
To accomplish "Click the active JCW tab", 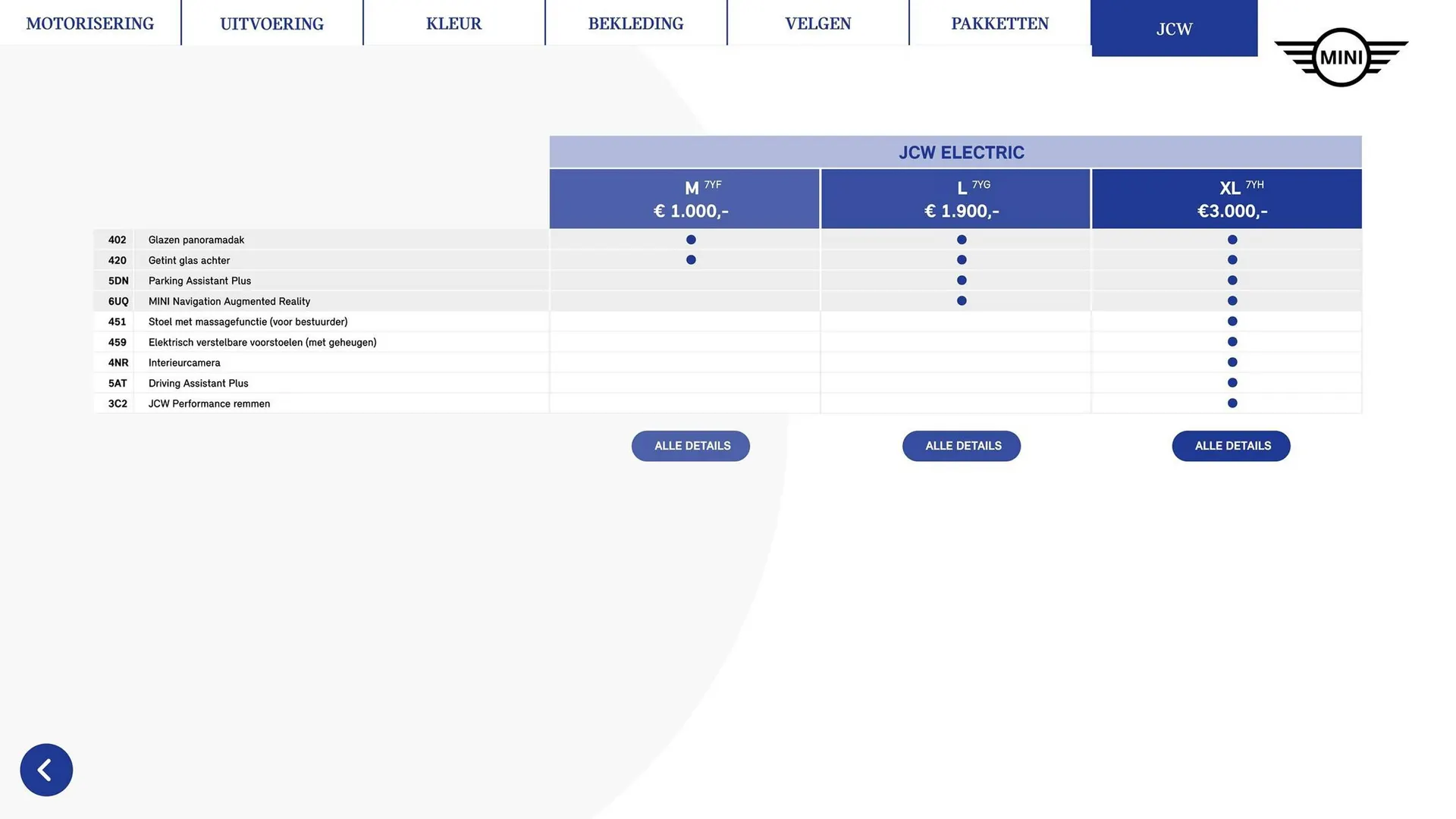I will tap(1174, 29).
